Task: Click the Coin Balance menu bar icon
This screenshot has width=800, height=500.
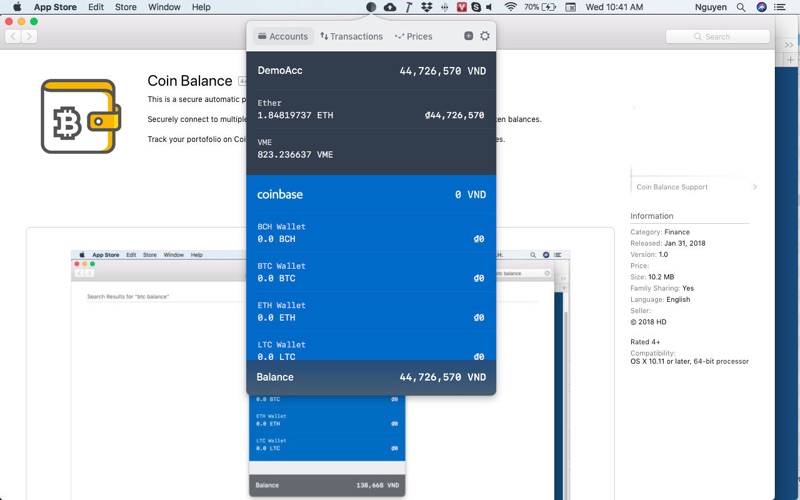Action: tap(371, 7)
